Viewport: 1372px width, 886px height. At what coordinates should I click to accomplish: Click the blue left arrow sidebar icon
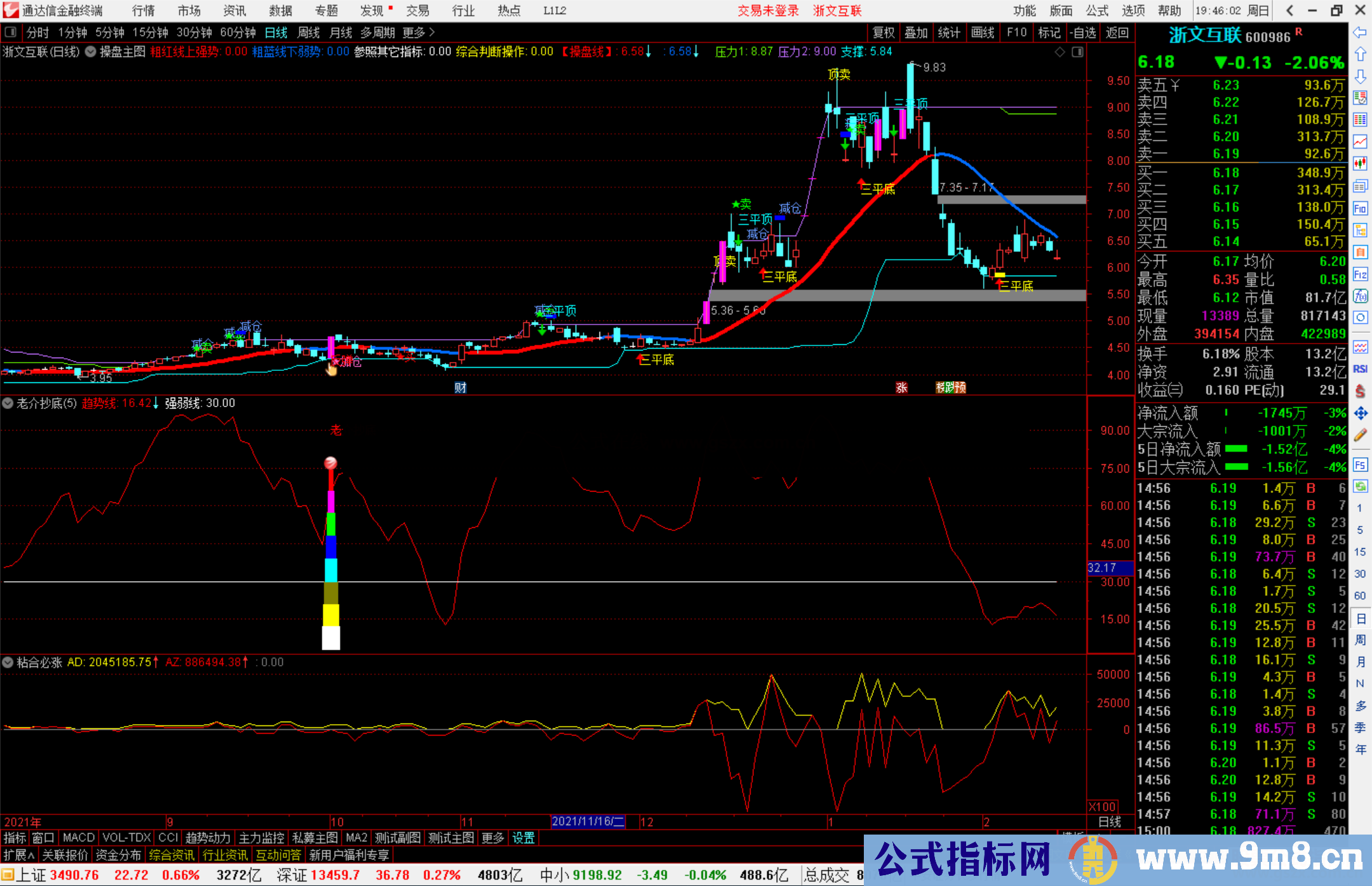coord(1360,32)
